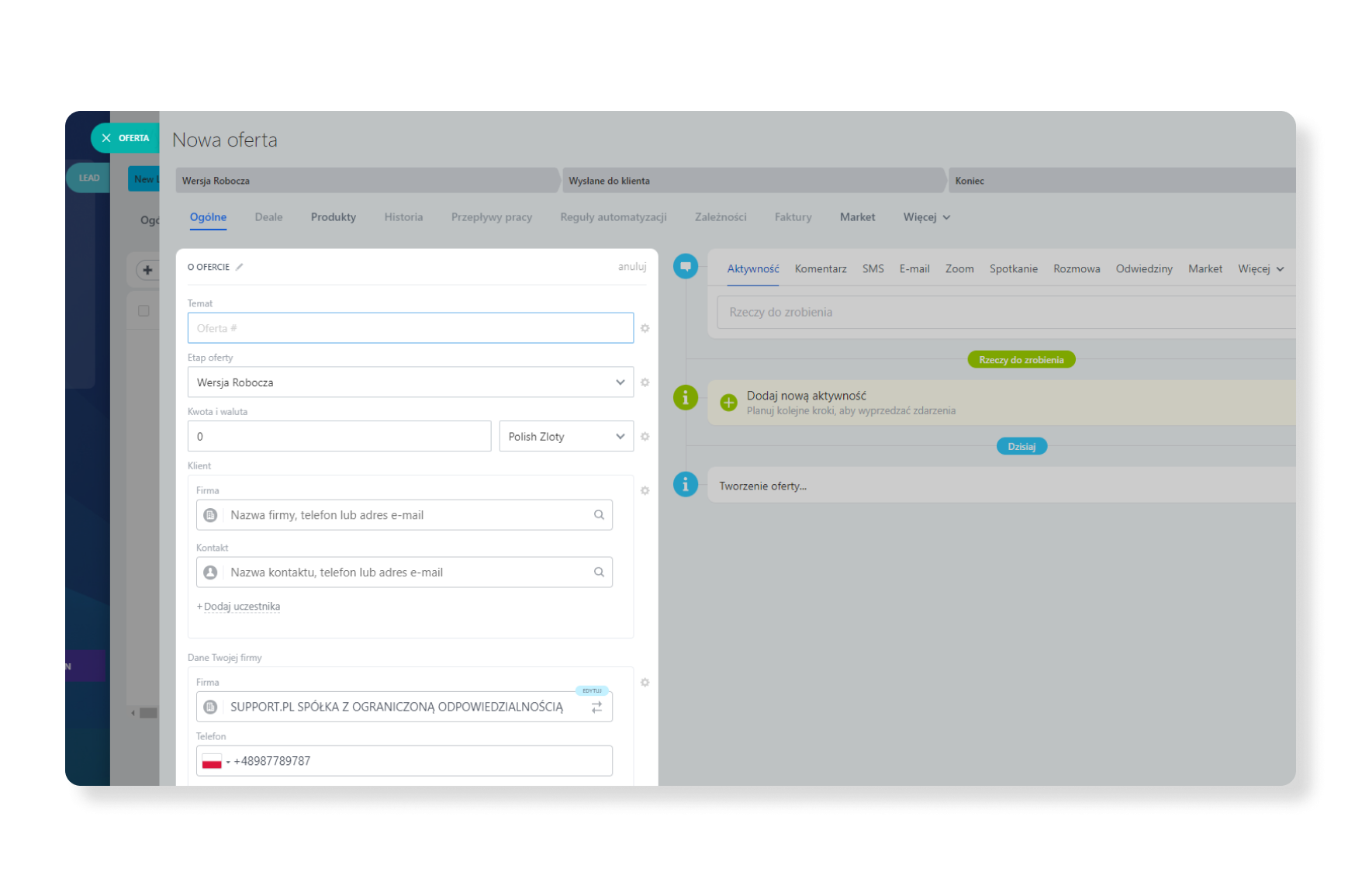Image resolution: width=1362 pixels, height=896 pixels.
Task: Click the Rzeczy do zrobienia green label
Action: pos(1021,360)
